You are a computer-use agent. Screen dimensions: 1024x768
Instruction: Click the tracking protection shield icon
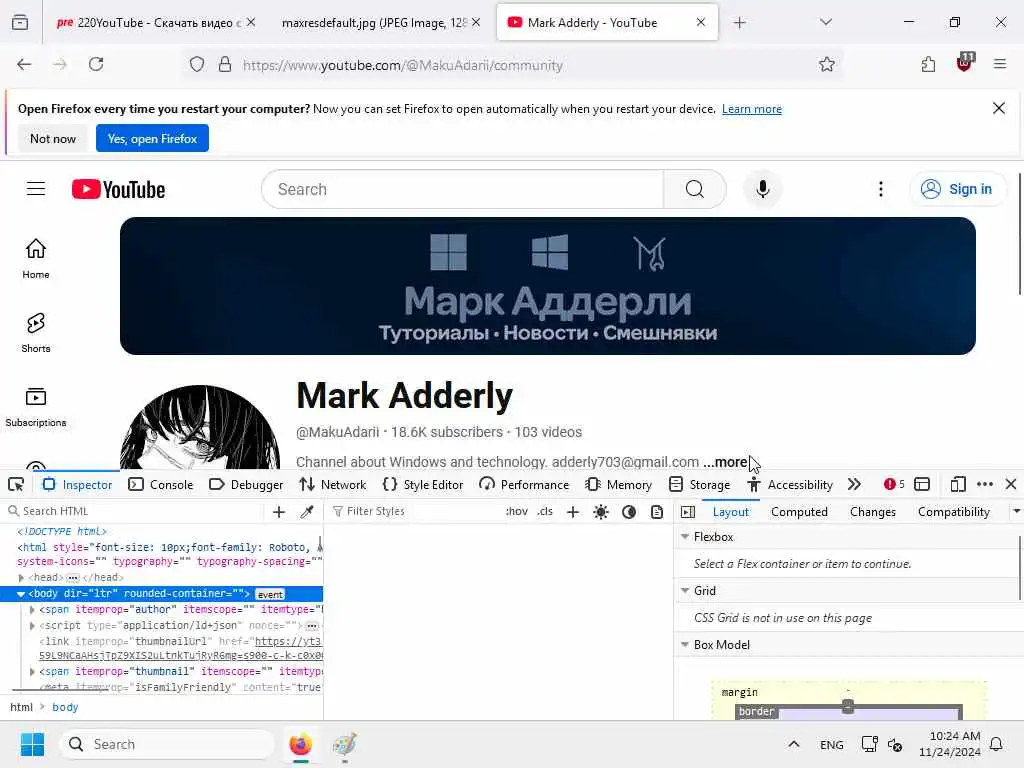(197, 64)
